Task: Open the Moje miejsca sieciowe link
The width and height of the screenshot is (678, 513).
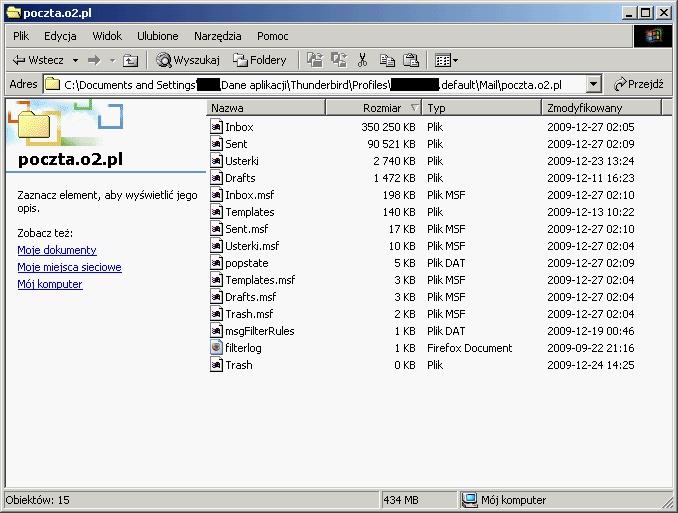Action: coord(69,267)
